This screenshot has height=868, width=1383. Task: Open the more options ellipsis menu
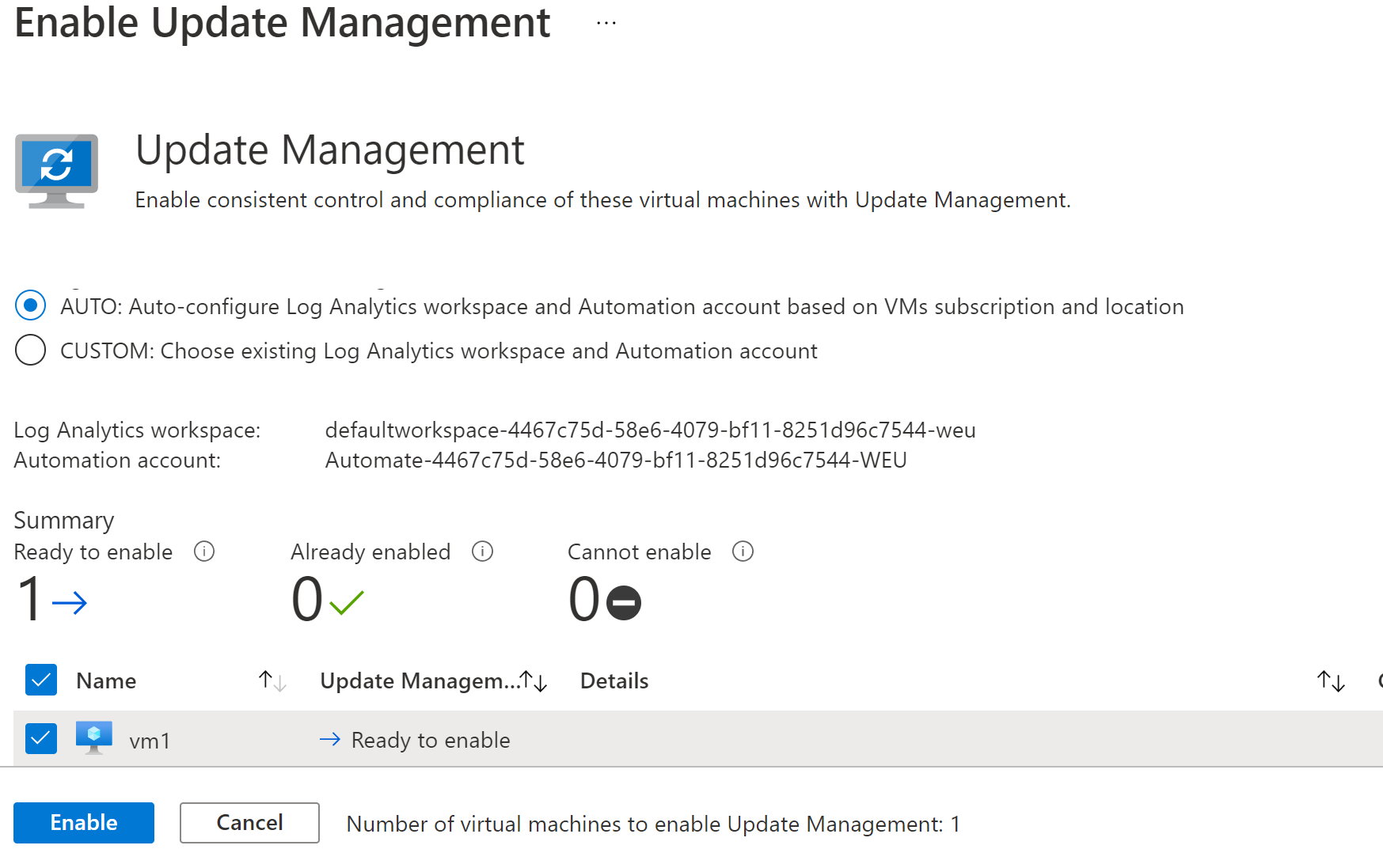coord(606,24)
